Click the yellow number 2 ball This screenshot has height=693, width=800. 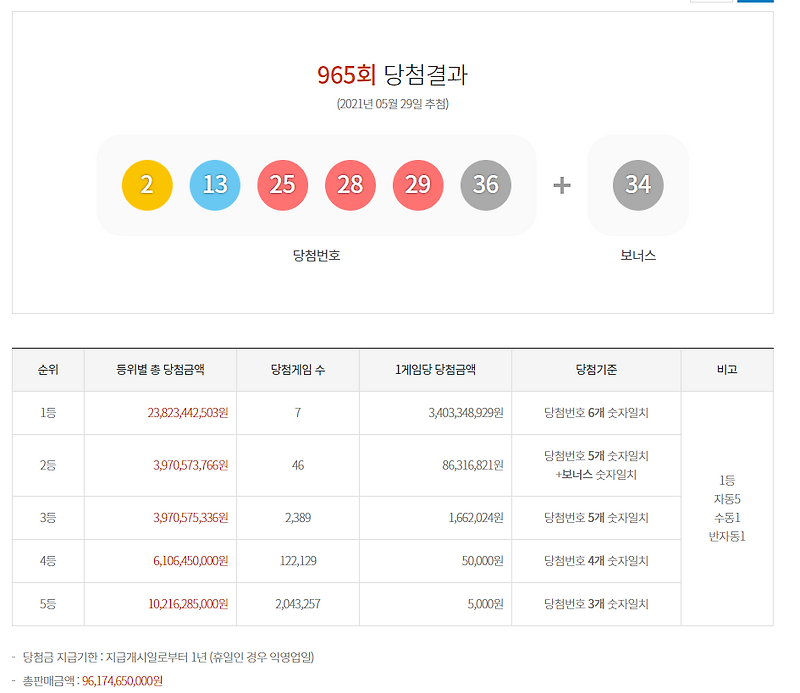pos(147,185)
